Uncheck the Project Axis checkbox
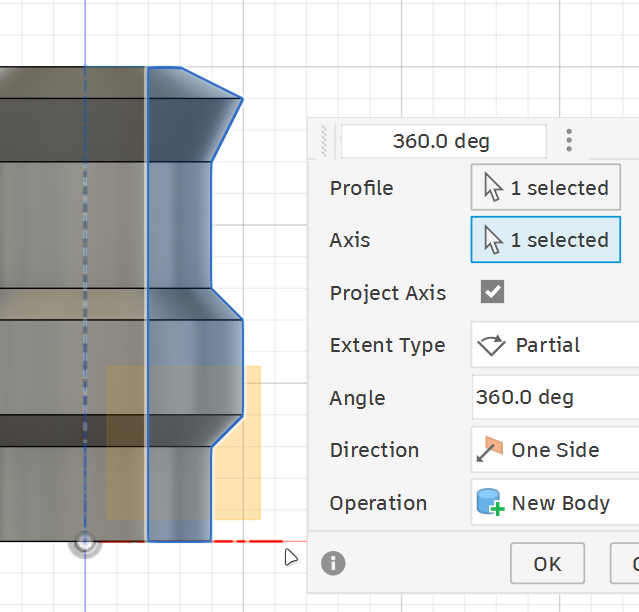639x612 pixels. pos(492,292)
